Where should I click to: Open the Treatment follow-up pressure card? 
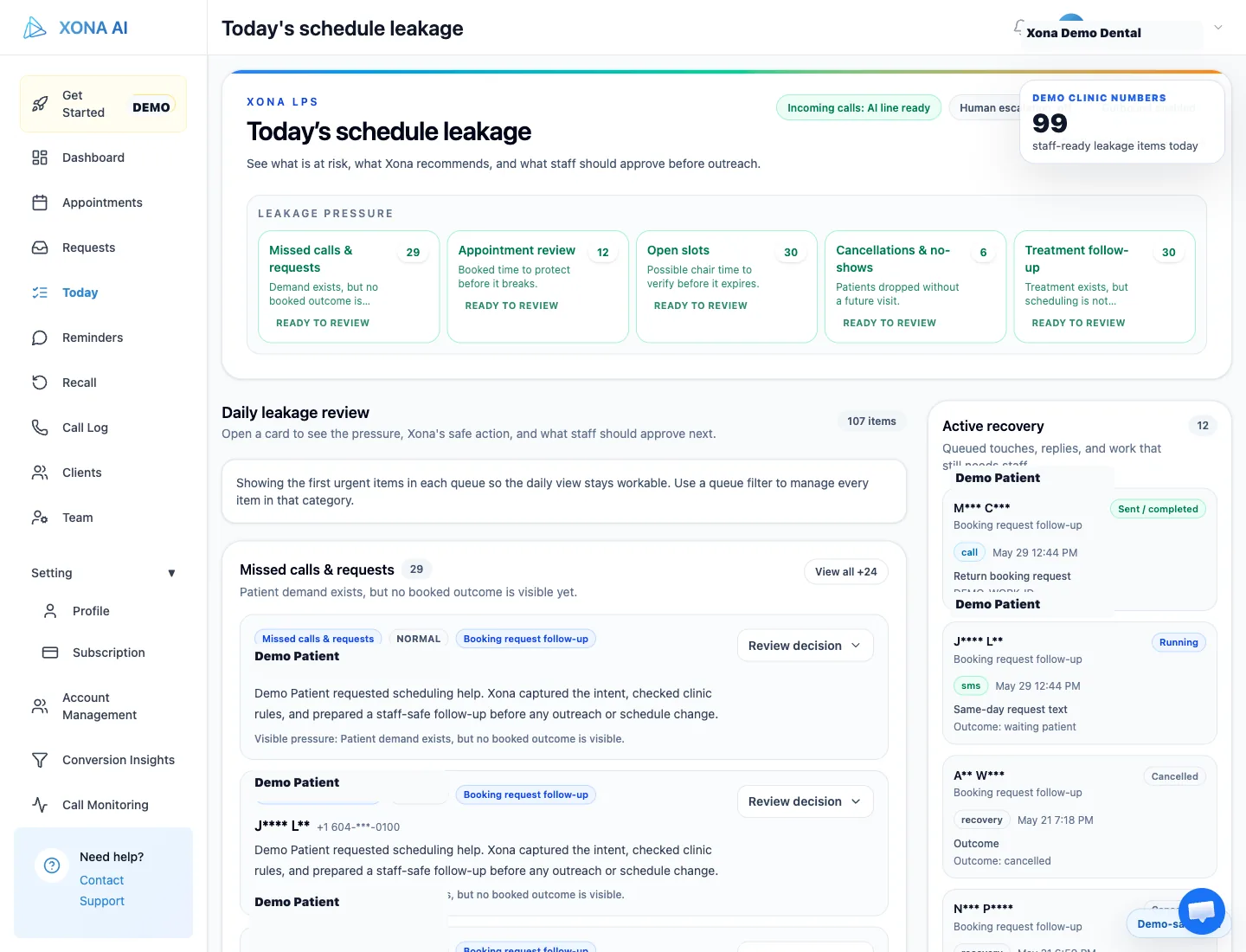pyautogui.click(x=1104, y=286)
